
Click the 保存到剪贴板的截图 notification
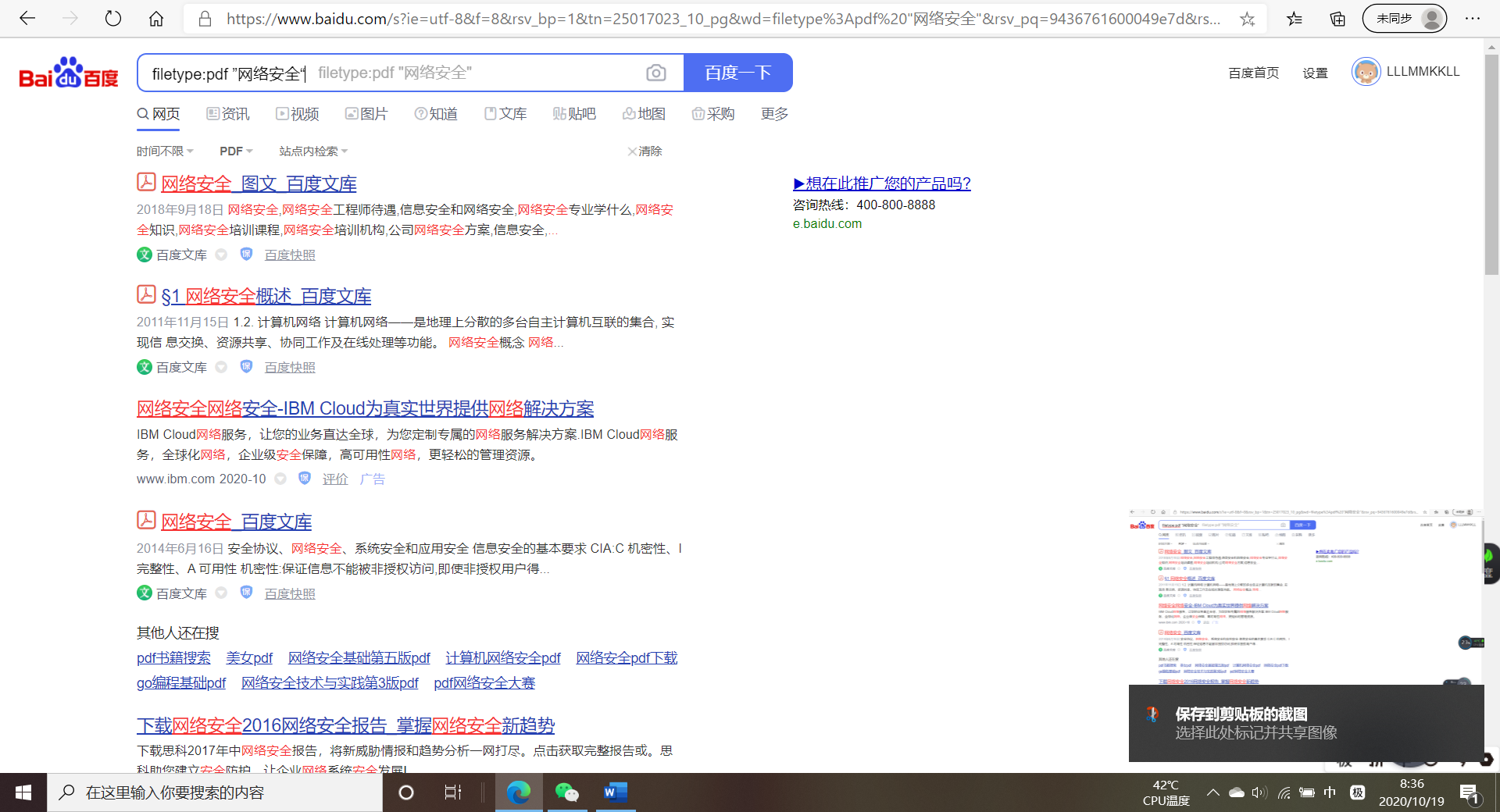click(1306, 723)
